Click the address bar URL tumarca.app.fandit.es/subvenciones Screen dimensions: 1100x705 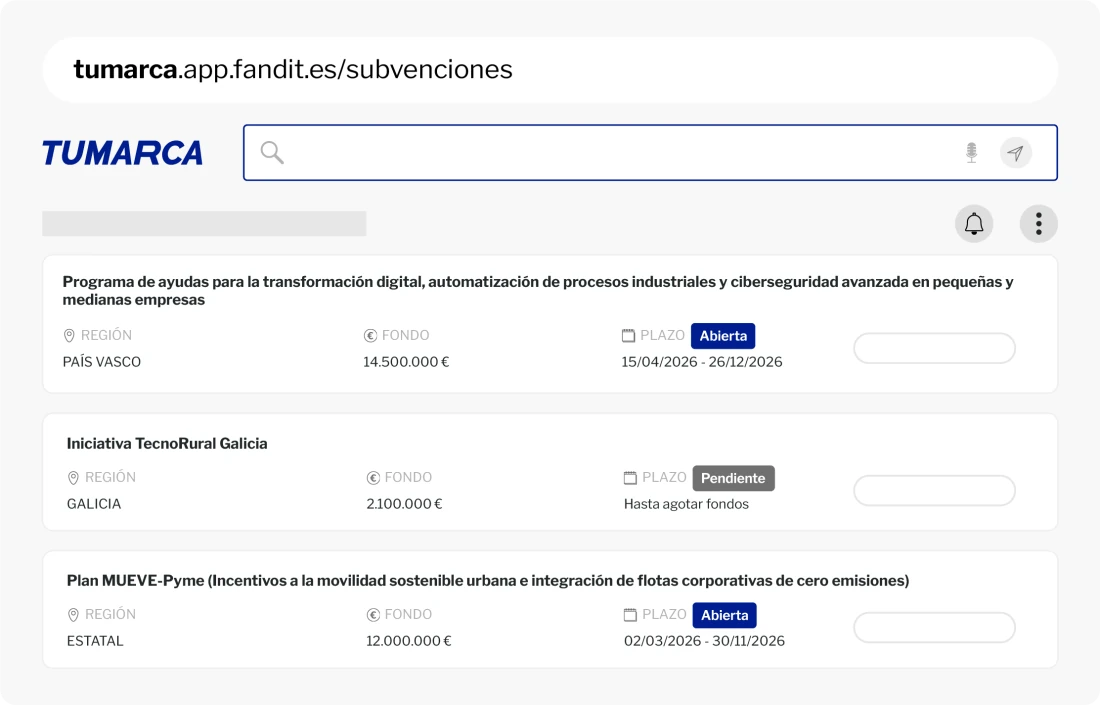[x=293, y=69]
